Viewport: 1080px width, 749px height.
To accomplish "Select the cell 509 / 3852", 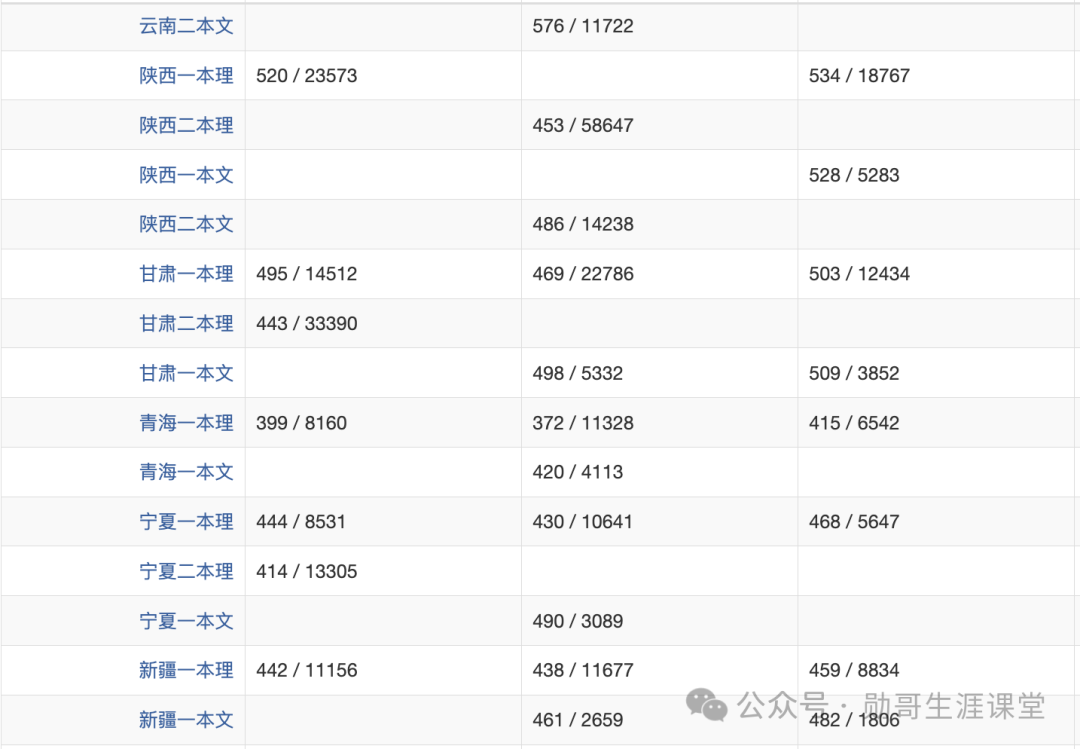I will click(x=938, y=373).
